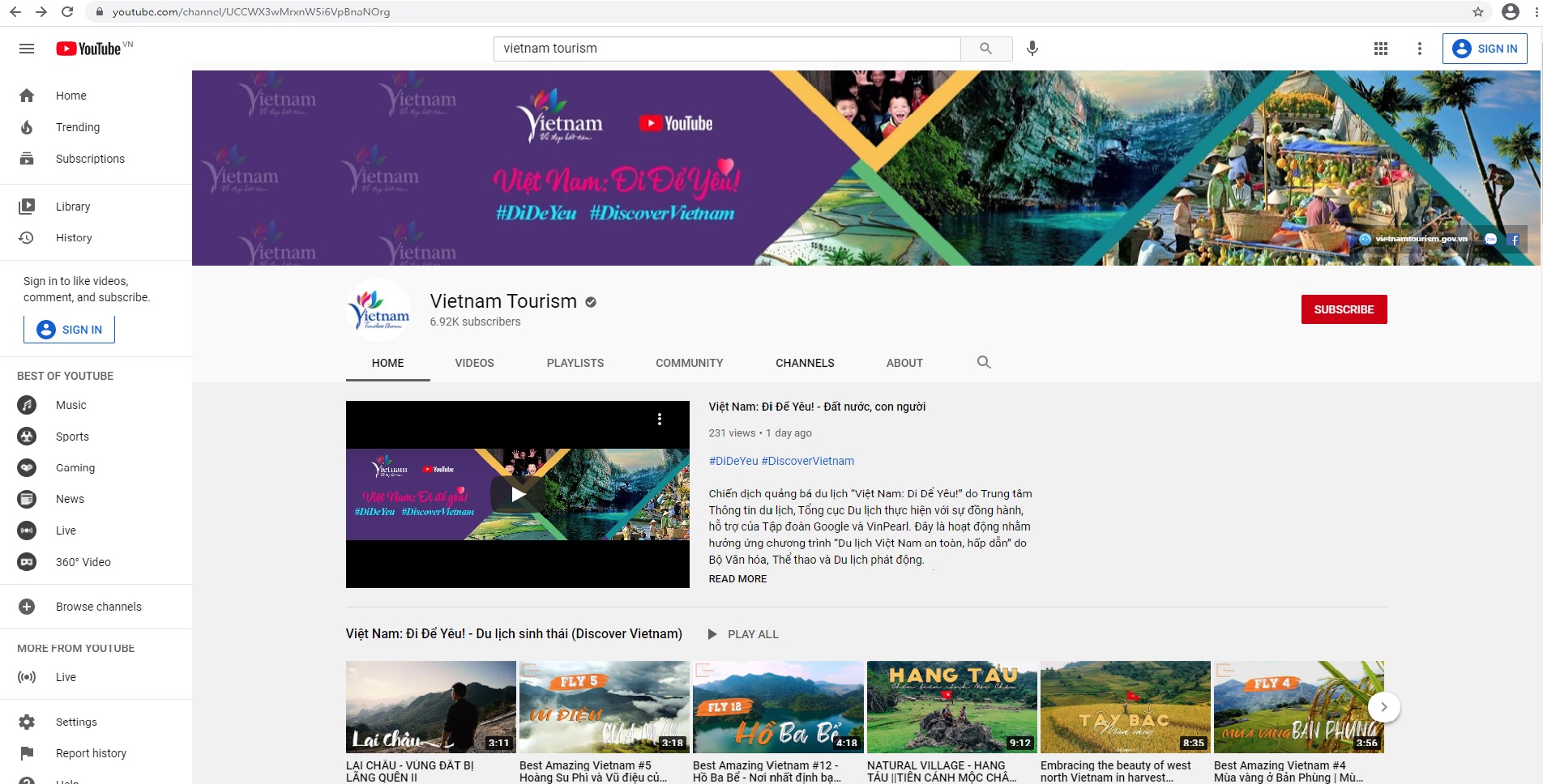The image size is (1543, 784).
Task: Switch to the HOME tab
Action: 387,363
